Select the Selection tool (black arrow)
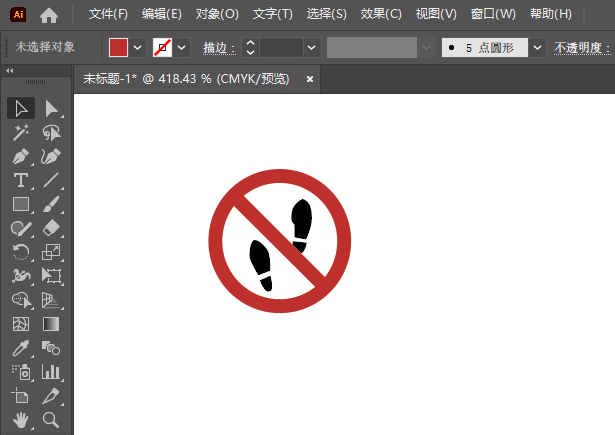Viewport: 615px width, 435px height. point(21,108)
